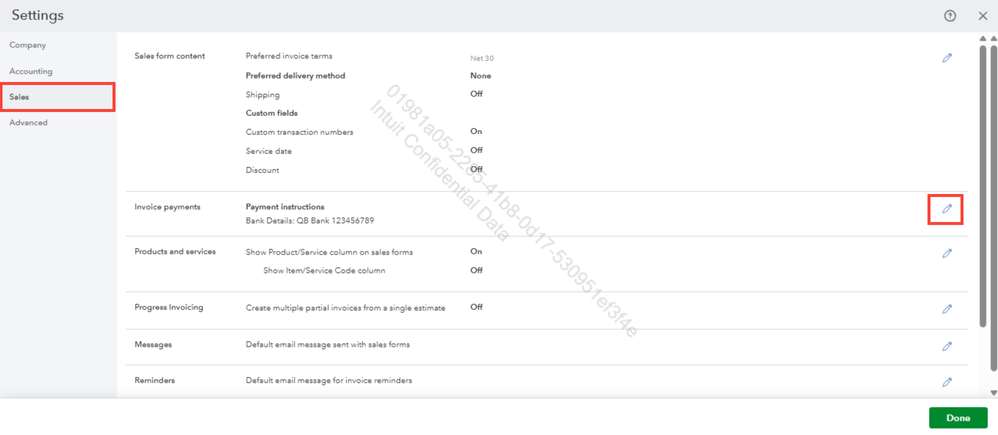Click Custom transaction numbers label
The width and height of the screenshot is (998, 435).
point(299,132)
